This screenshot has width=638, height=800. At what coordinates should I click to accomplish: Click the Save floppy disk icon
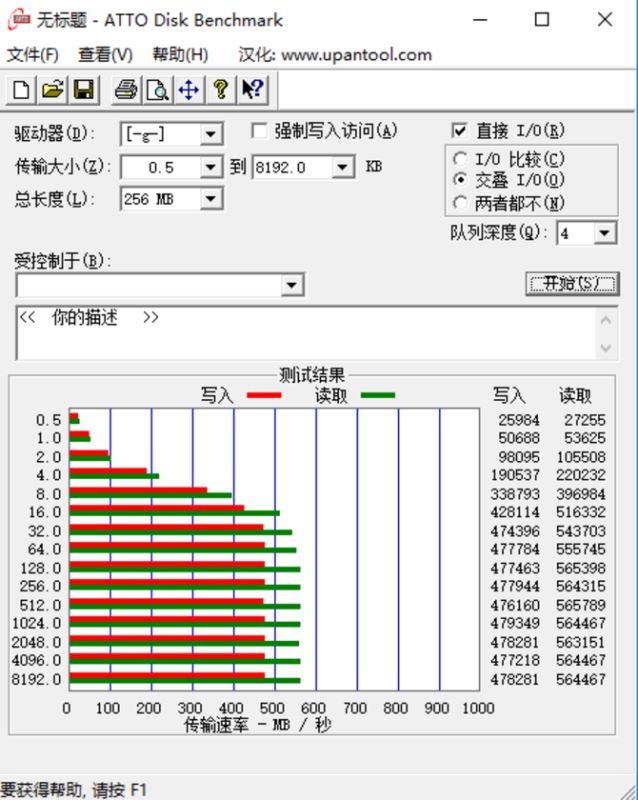[84, 90]
